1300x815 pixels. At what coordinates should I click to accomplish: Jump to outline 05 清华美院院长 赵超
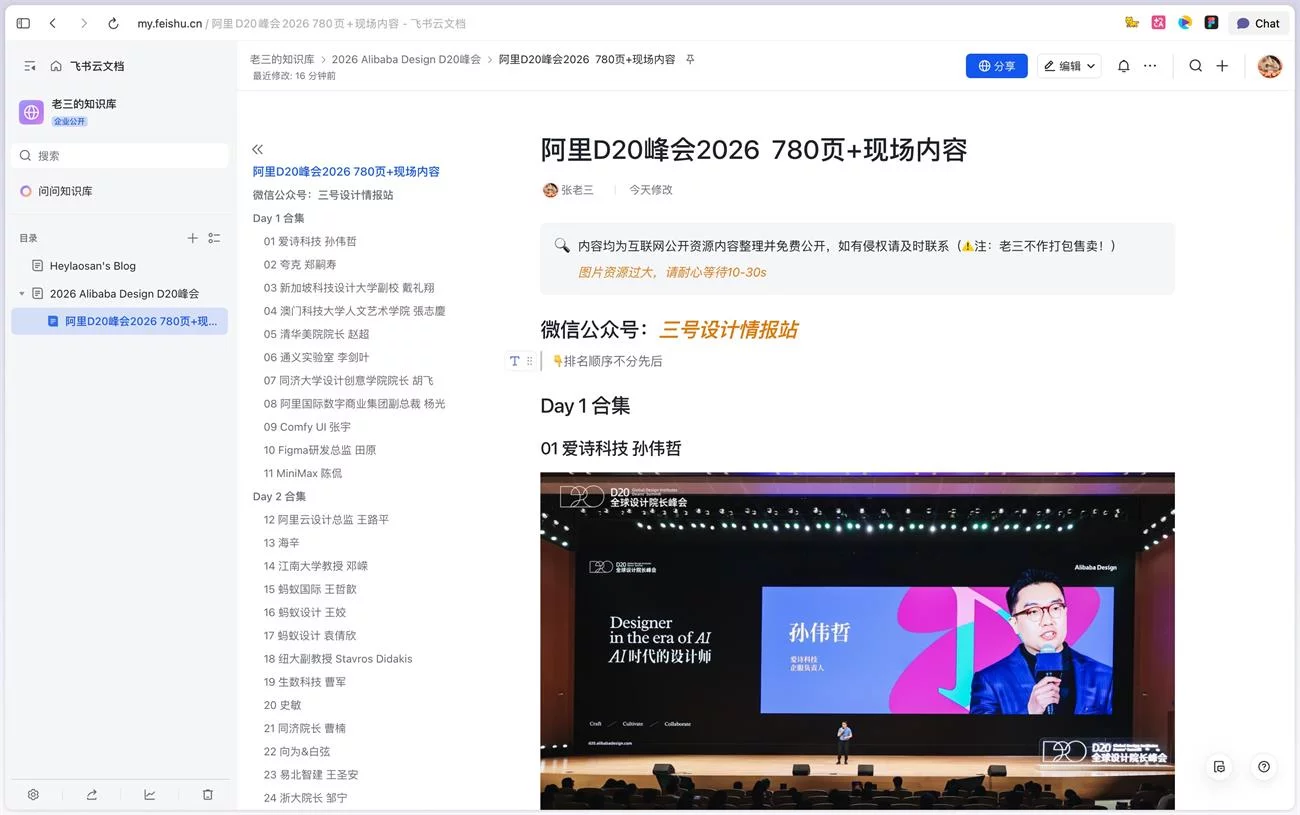317,334
